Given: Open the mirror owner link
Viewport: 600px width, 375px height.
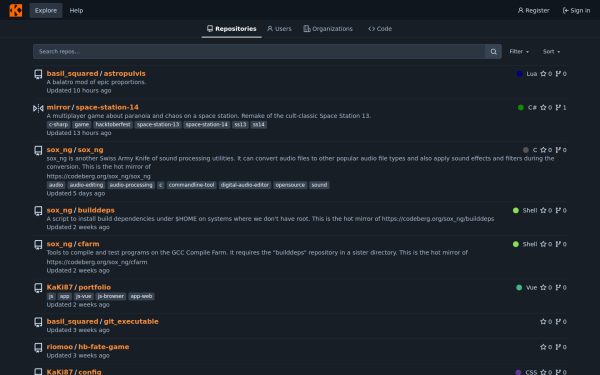Looking at the screenshot, I should pyautogui.click(x=59, y=108).
